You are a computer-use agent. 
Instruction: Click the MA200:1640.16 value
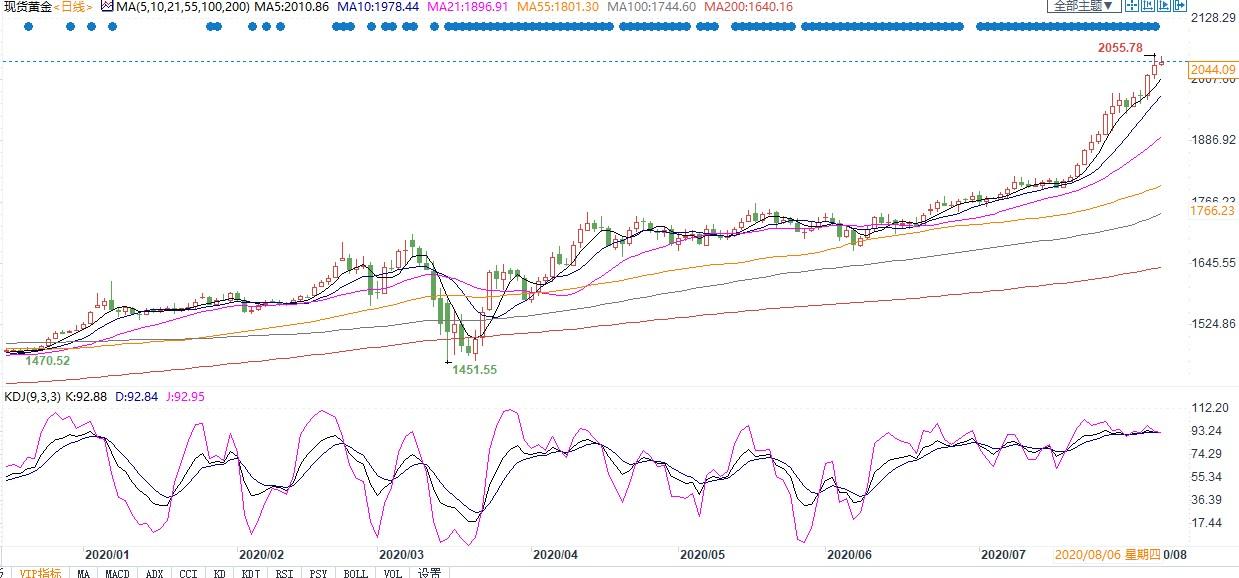coord(748,7)
